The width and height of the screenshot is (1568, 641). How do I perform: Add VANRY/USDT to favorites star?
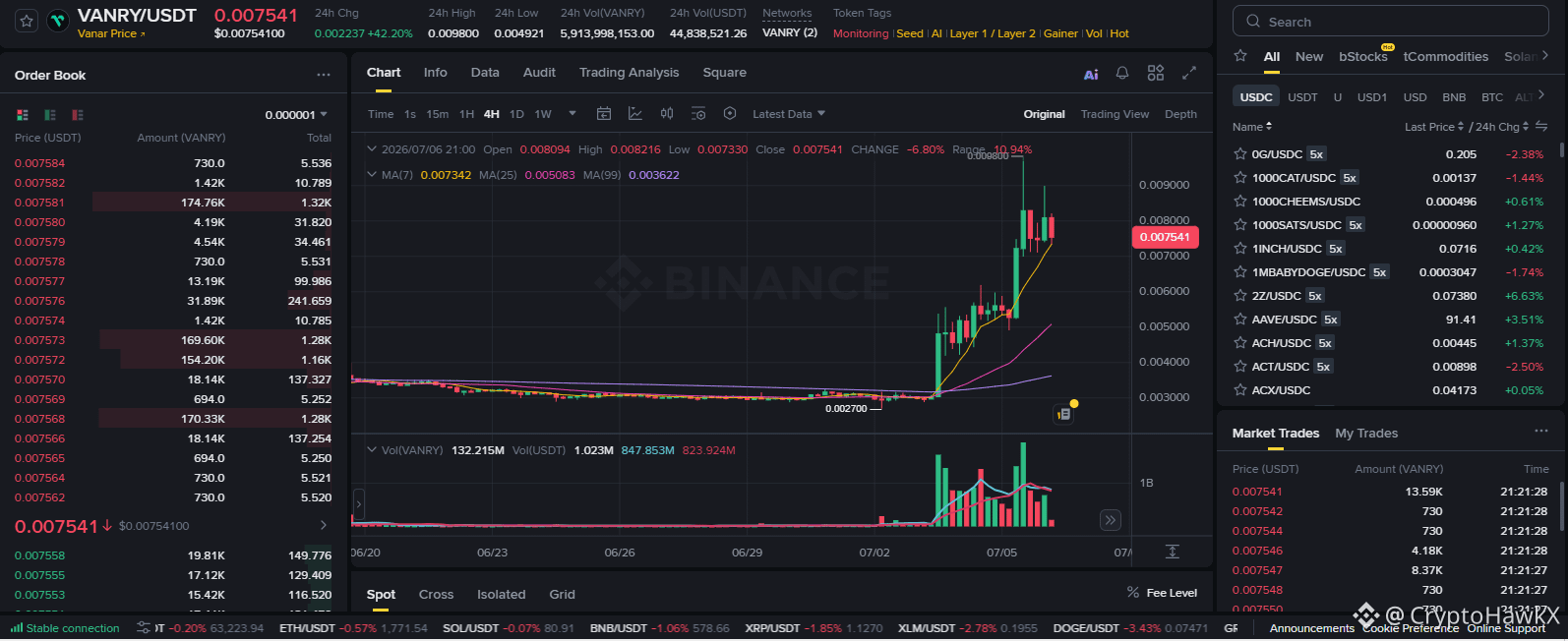click(27, 21)
